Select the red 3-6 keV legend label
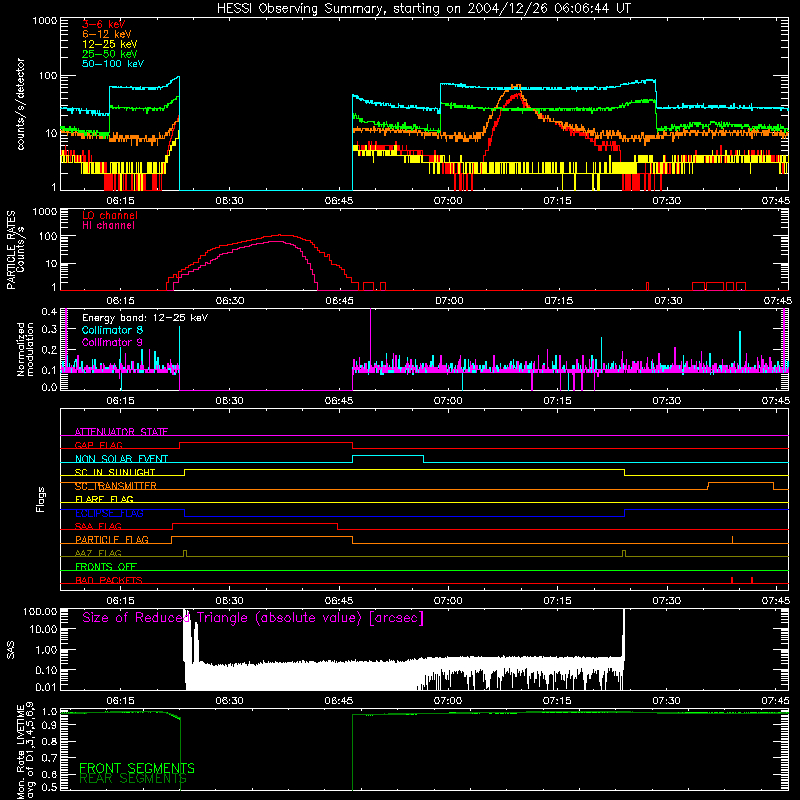The image size is (800, 800). pos(104,24)
